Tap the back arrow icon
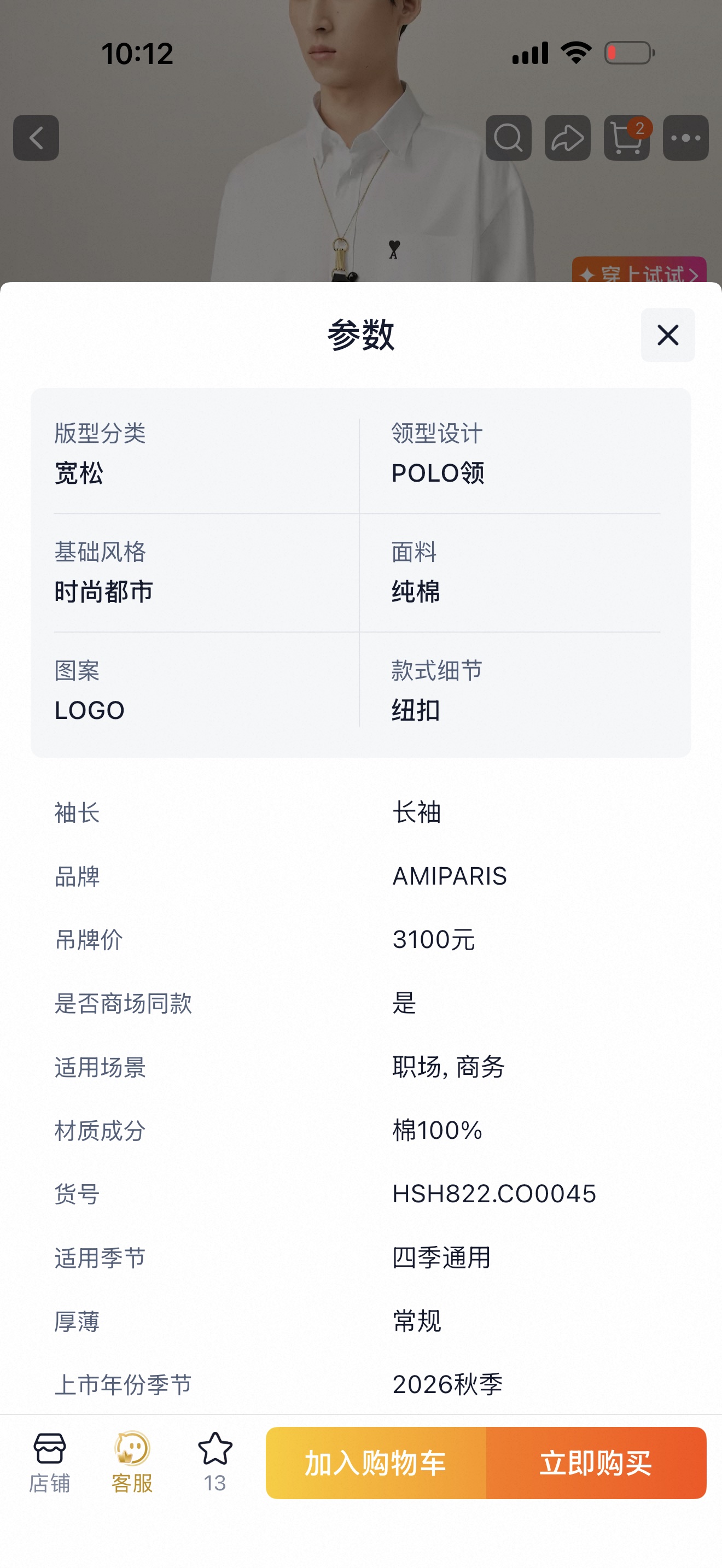 (36, 138)
